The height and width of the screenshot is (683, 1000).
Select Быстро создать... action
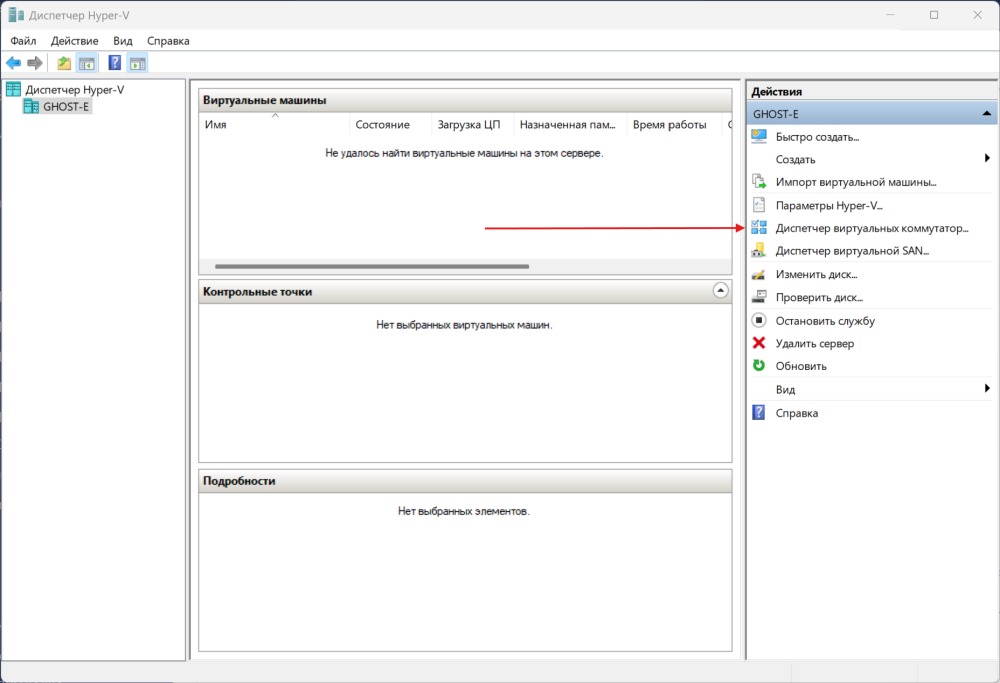click(x=818, y=137)
